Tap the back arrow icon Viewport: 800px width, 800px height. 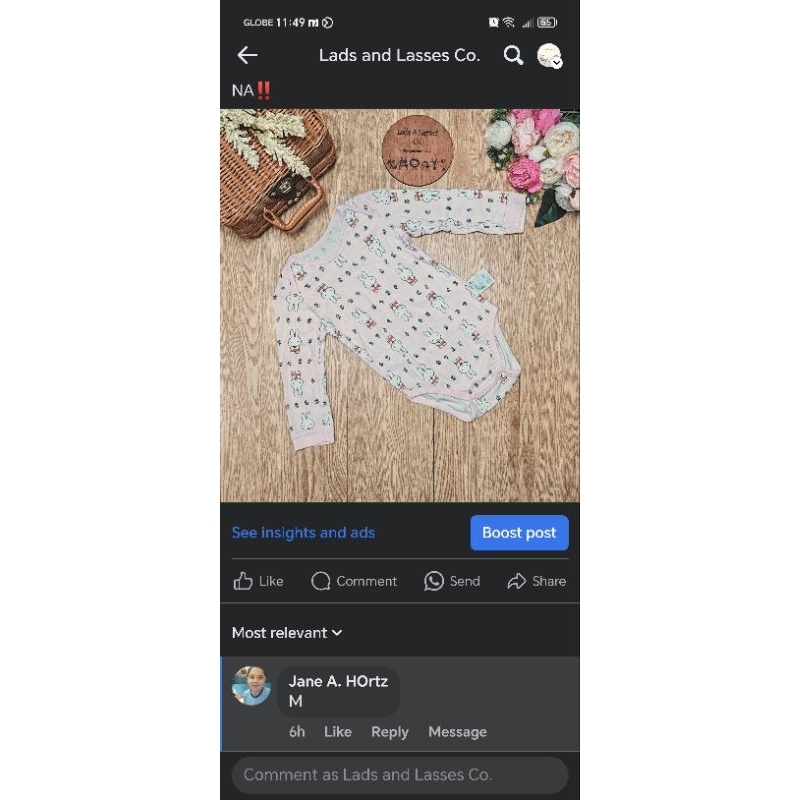pos(247,55)
